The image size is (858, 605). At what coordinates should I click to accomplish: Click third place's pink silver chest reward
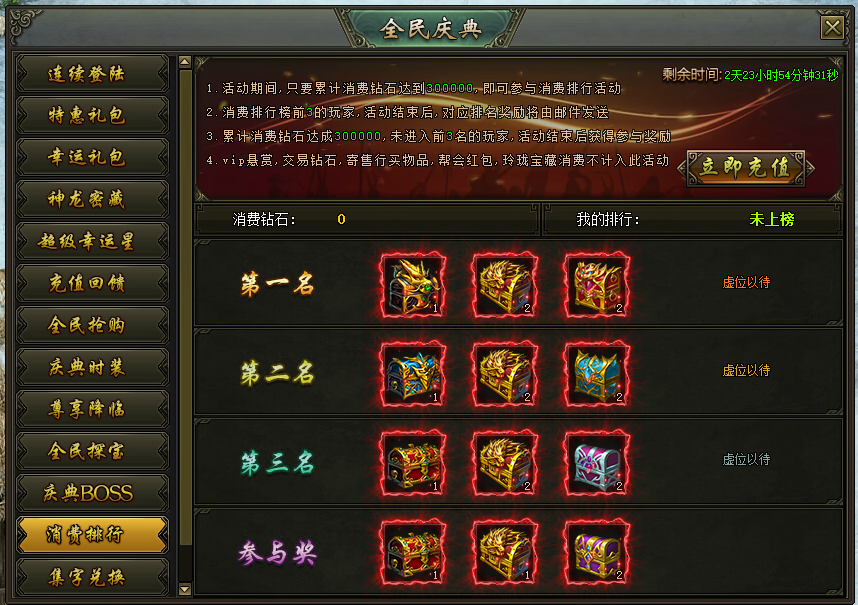(x=596, y=464)
